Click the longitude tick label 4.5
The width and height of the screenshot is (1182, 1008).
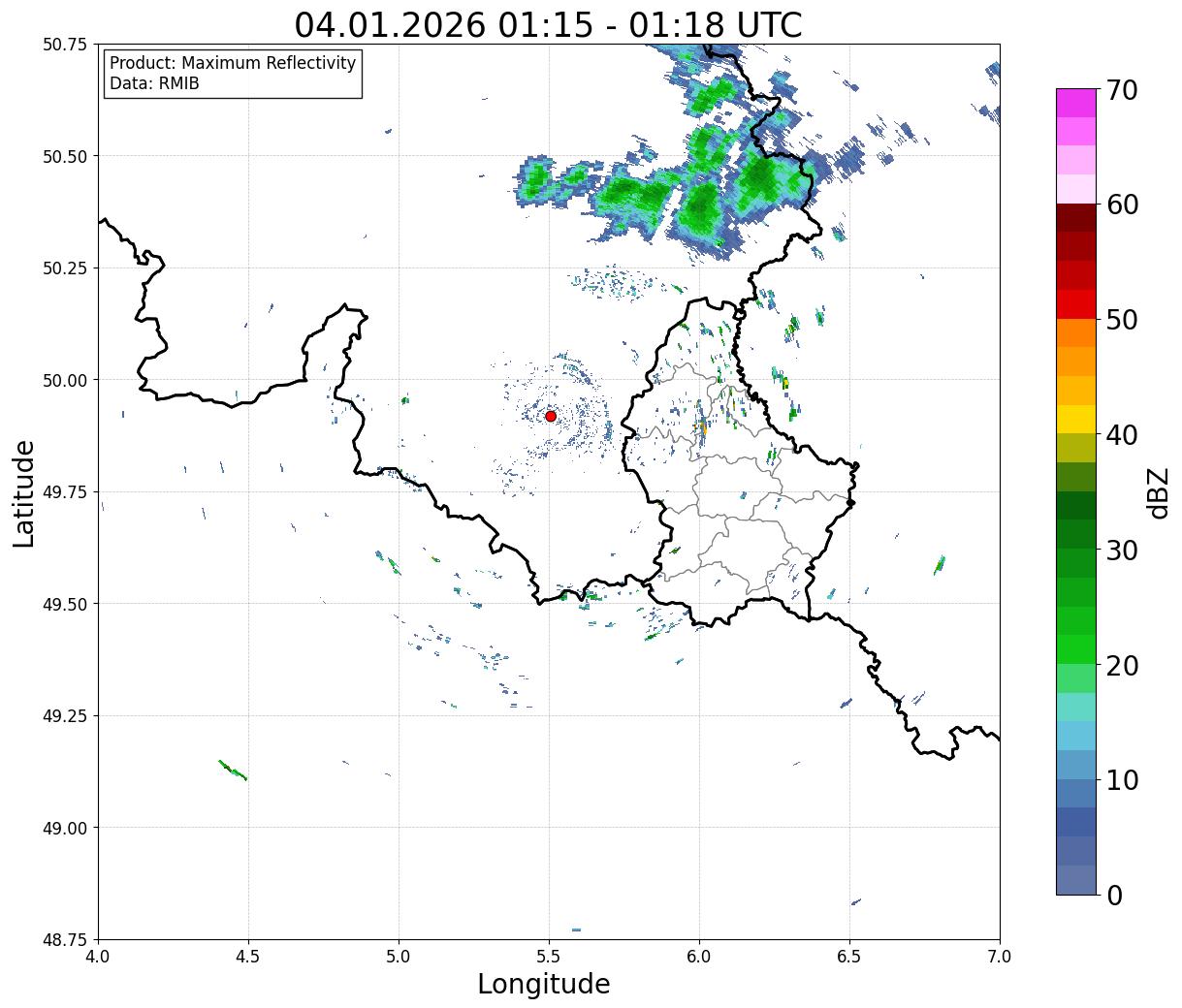[248, 957]
